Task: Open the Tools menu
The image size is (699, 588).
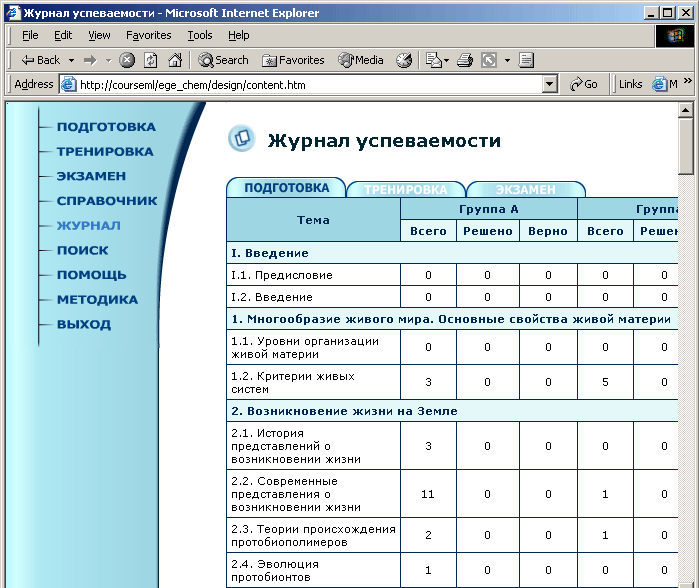Action: click(x=200, y=35)
